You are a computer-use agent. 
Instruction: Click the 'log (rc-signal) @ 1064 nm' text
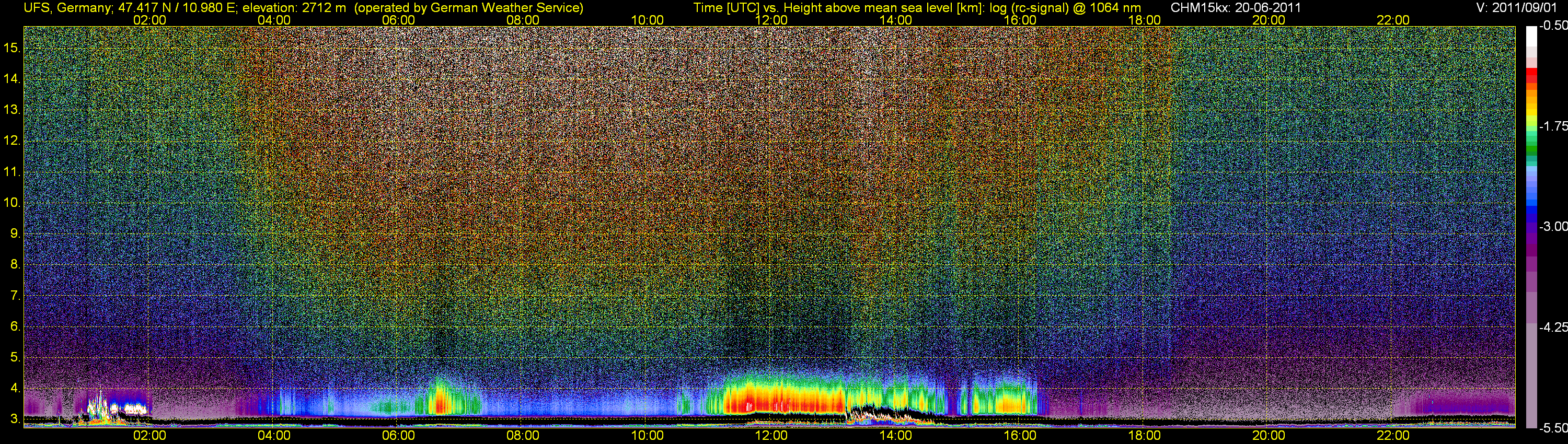[x=1065, y=8]
